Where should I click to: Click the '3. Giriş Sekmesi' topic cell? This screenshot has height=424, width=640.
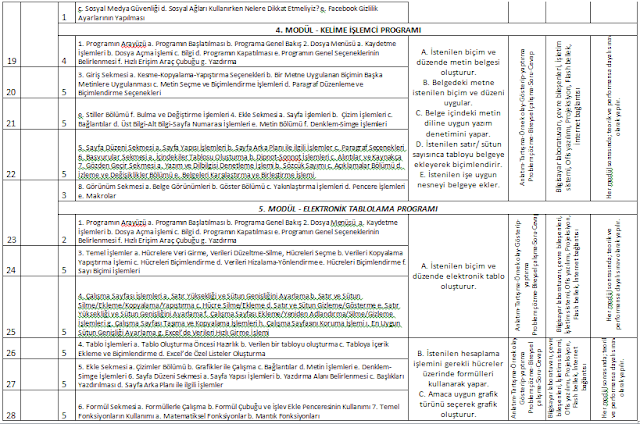[242, 83]
